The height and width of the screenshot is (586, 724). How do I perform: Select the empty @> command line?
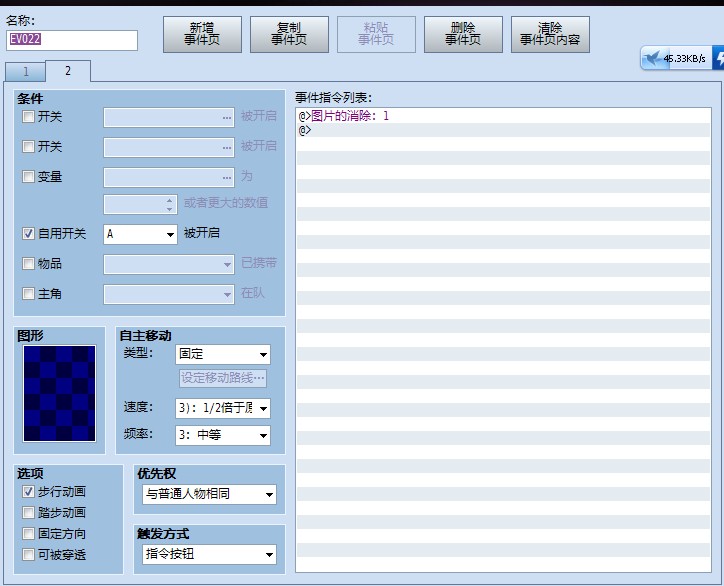pyautogui.click(x=503, y=130)
